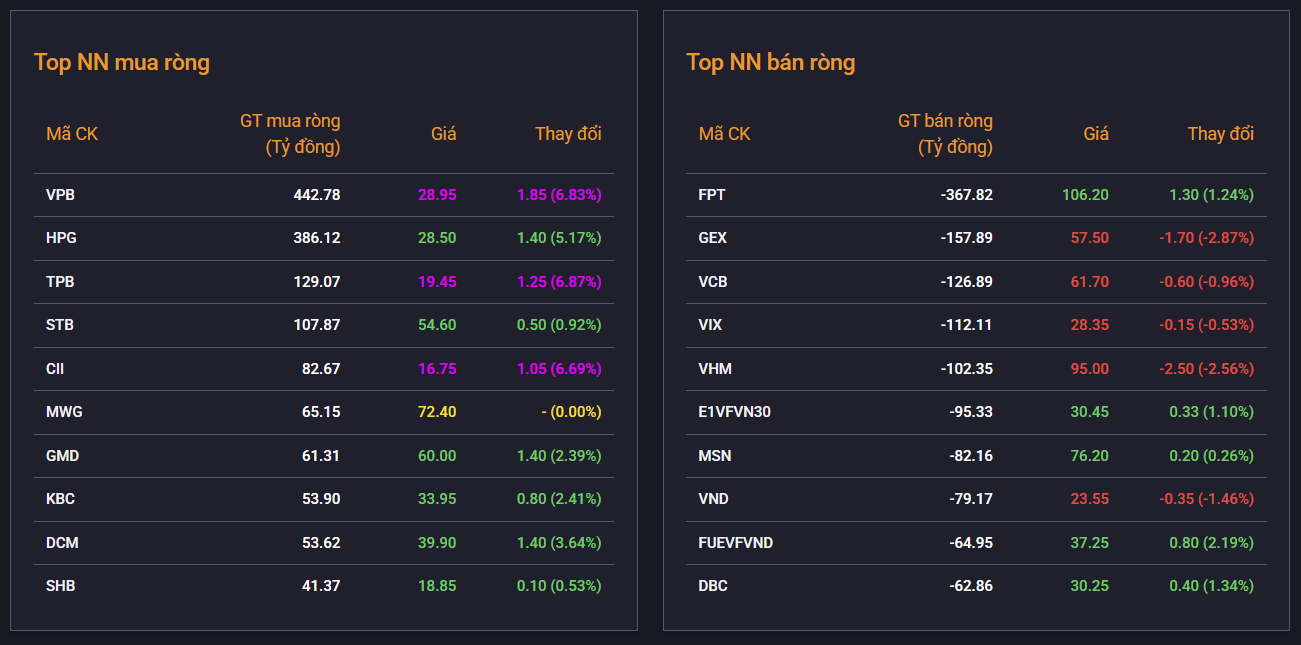The height and width of the screenshot is (645, 1301).
Task: Click VPB net buy value 442.78
Action: click(x=317, y=195)
